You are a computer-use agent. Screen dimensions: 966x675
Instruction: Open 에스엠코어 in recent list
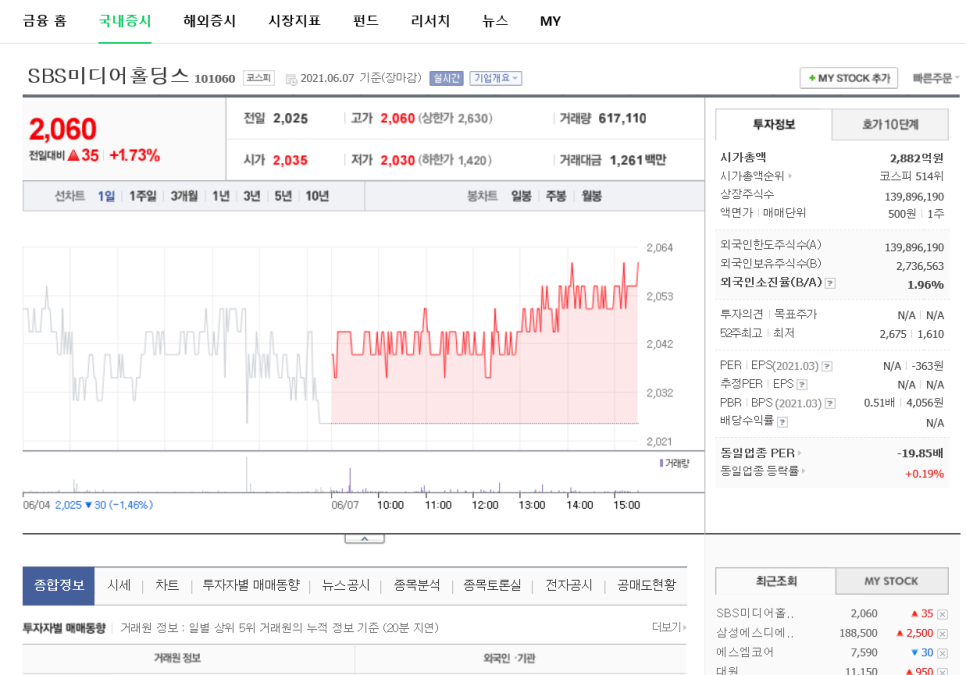(x=744, y=652)
